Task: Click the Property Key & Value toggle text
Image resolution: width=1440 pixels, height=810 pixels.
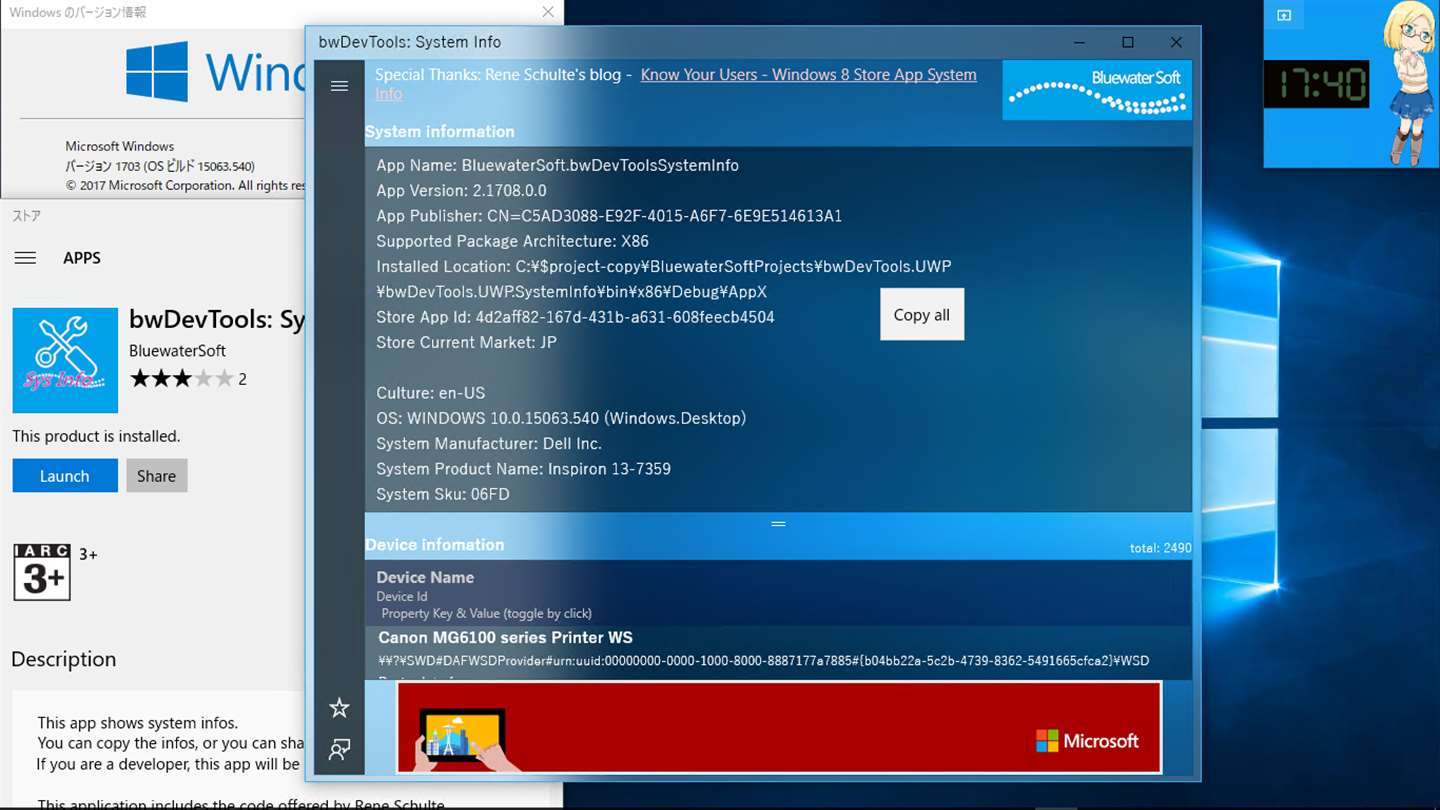Action: (x=486, y=614)
